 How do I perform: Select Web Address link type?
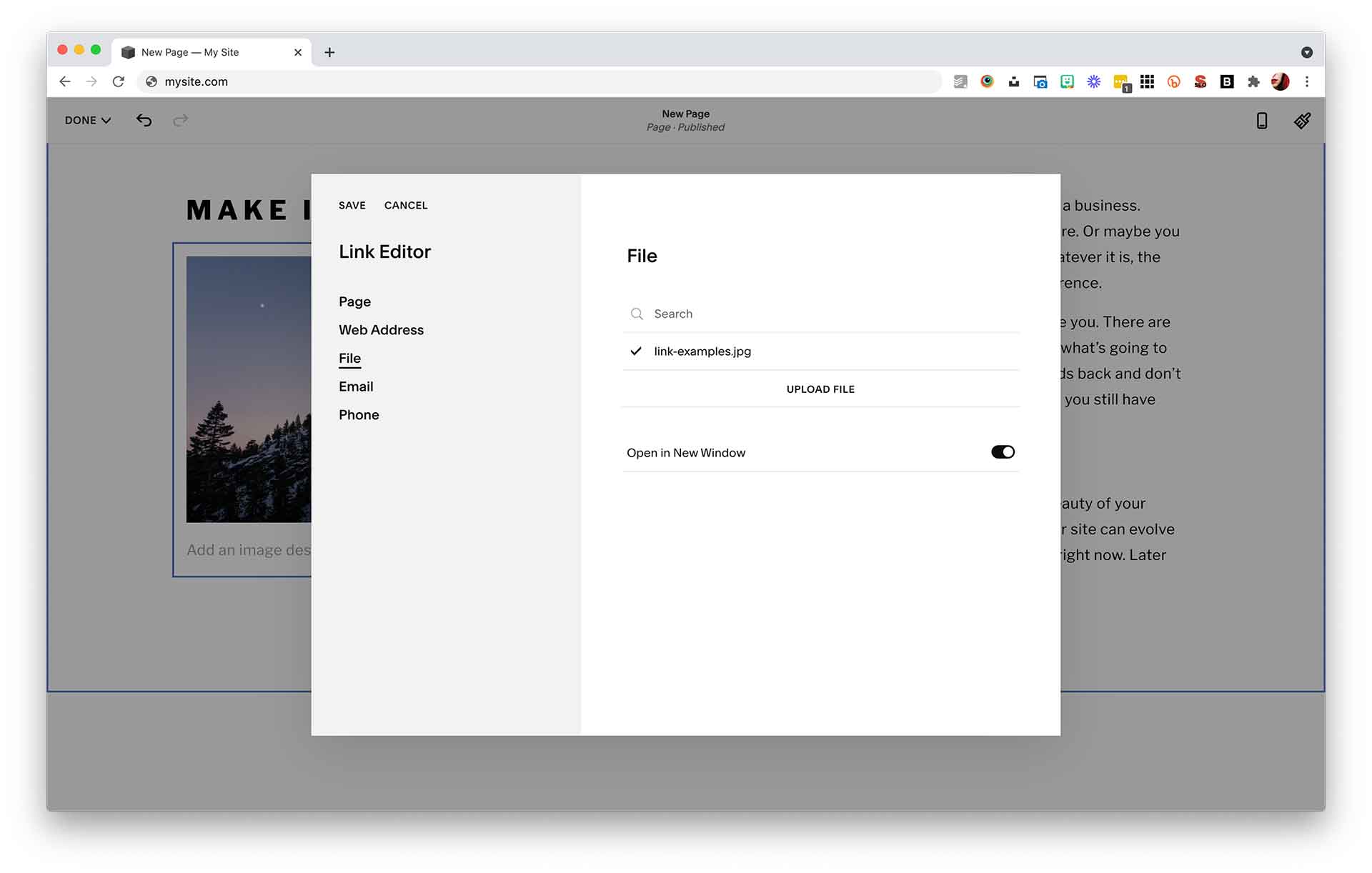[x=381, y=330]
